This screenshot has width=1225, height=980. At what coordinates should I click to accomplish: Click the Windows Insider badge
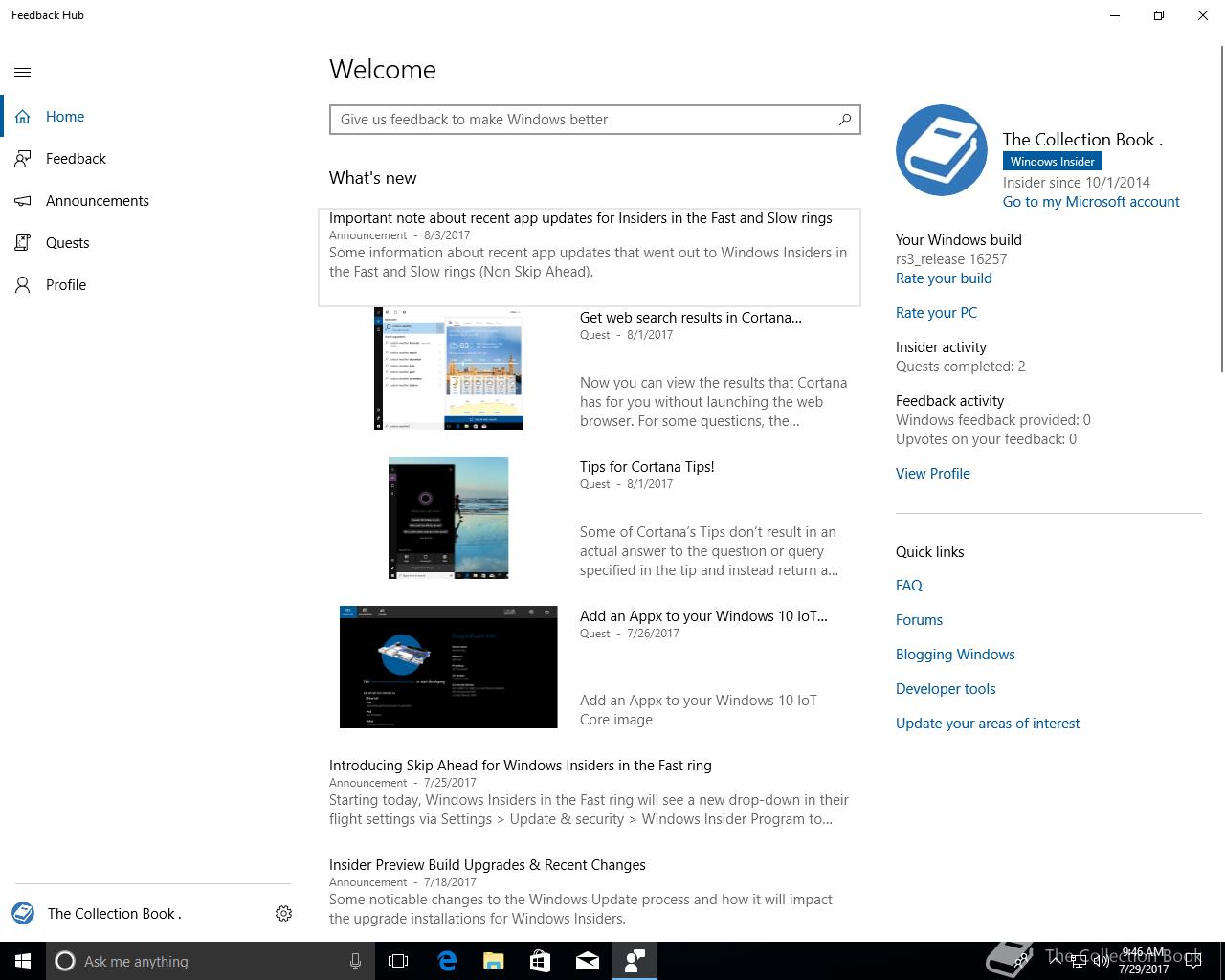(x=1053, y=162)
